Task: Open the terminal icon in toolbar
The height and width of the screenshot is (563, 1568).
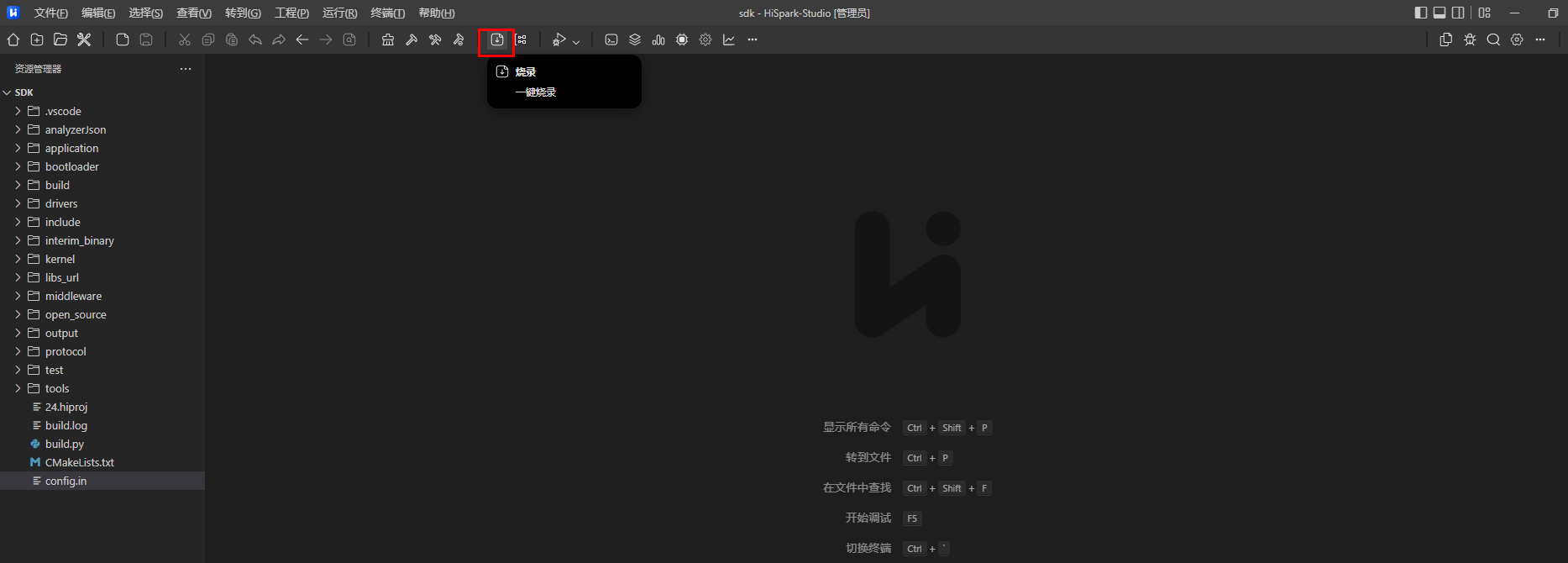Action: 611,39
